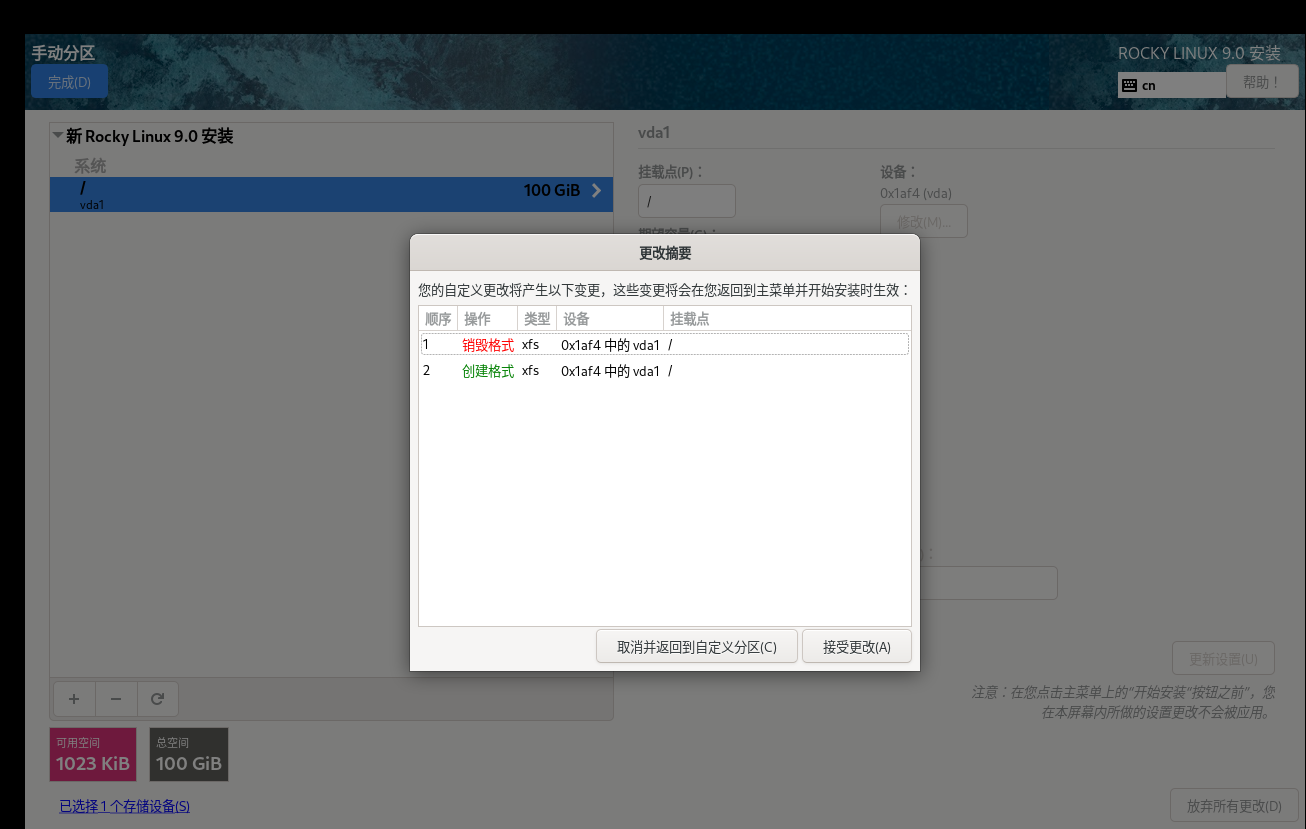The height and width of the screenshot is (829, 1306).
Task: Select the / vda1 partition row
Action: tap(331, 194)
